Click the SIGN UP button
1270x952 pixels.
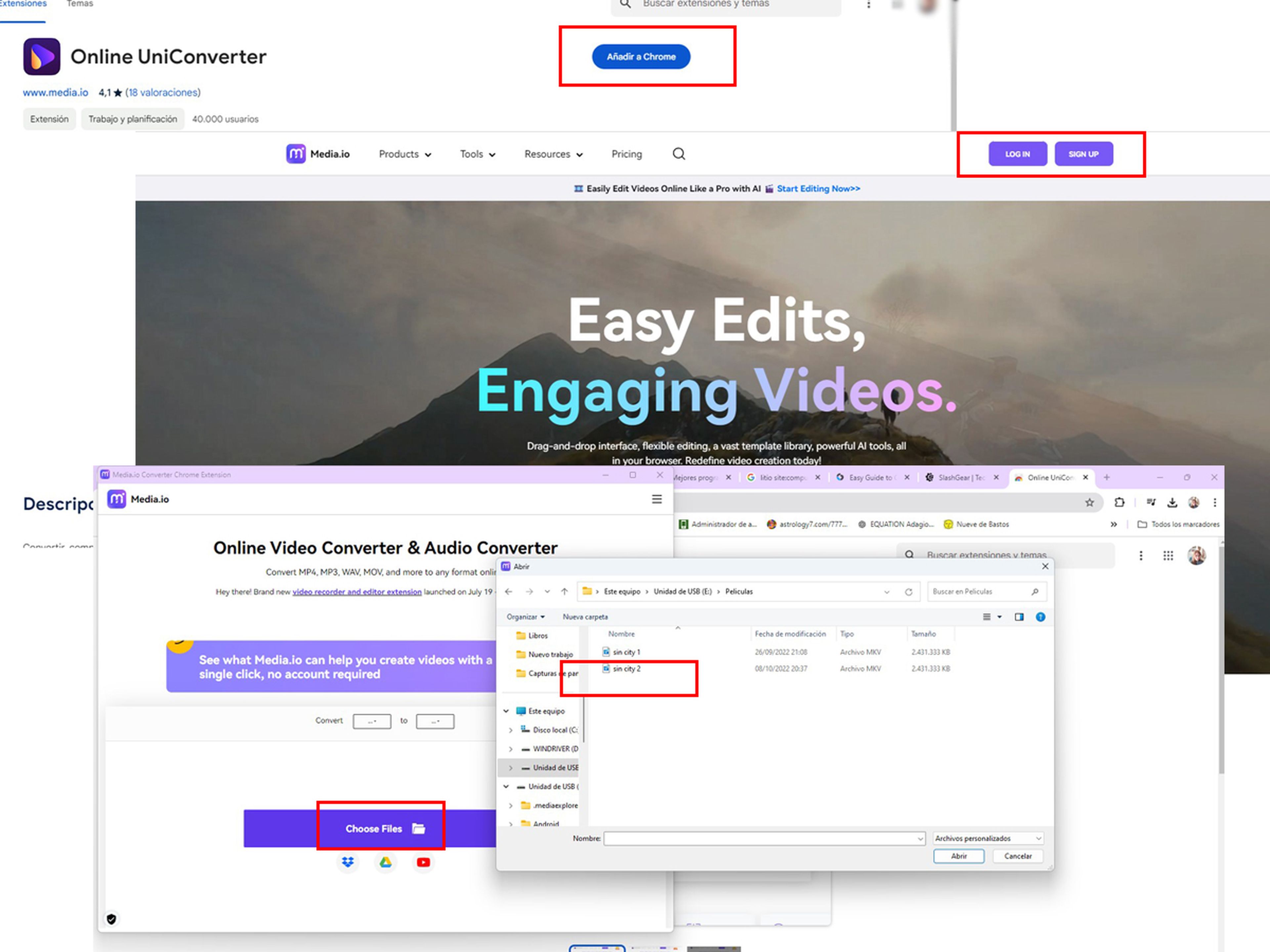[1083, 154]
